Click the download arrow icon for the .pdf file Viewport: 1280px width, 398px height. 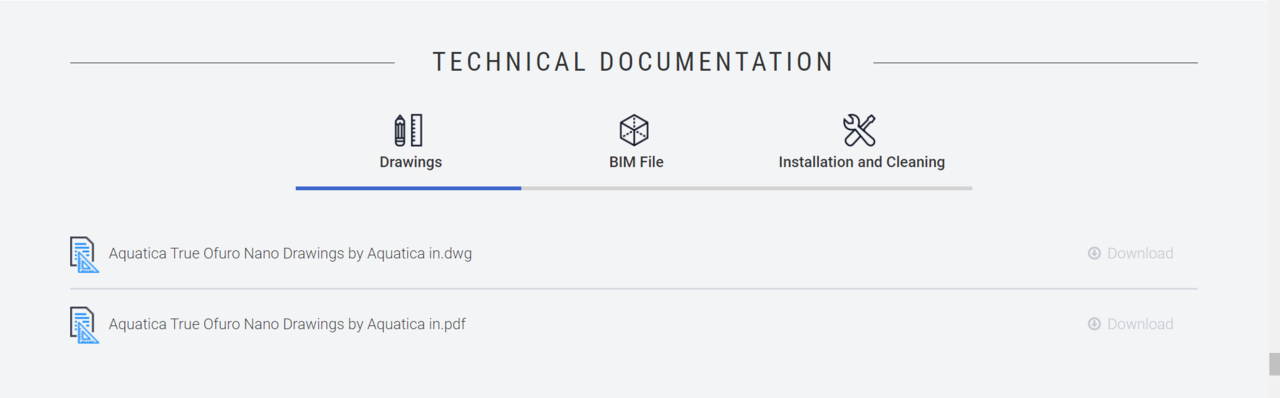tap(1094, 324)
